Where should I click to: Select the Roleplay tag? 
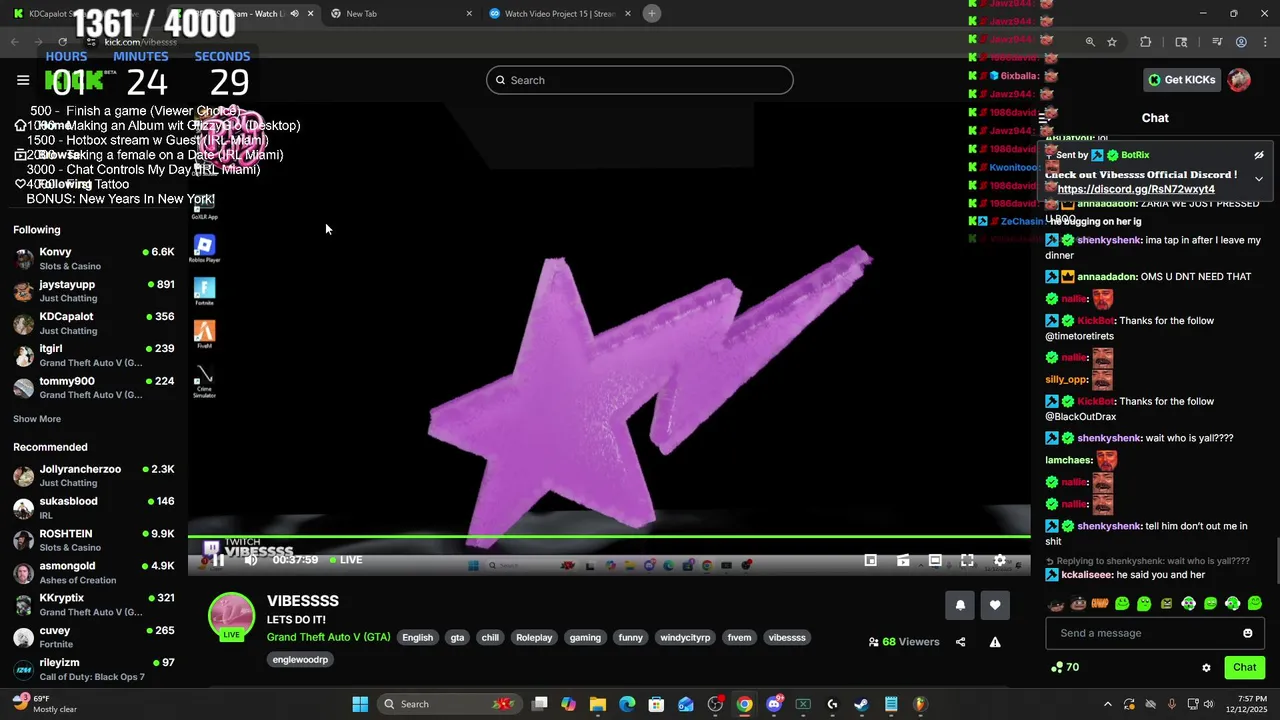click(534, 637)
